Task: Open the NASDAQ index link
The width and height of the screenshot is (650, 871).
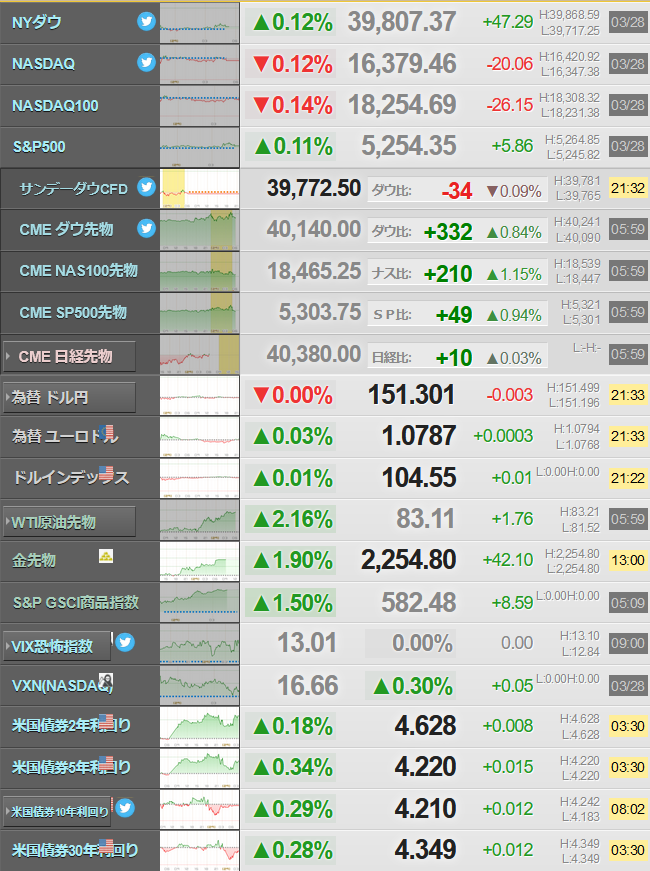Action: tap(43, 64)
